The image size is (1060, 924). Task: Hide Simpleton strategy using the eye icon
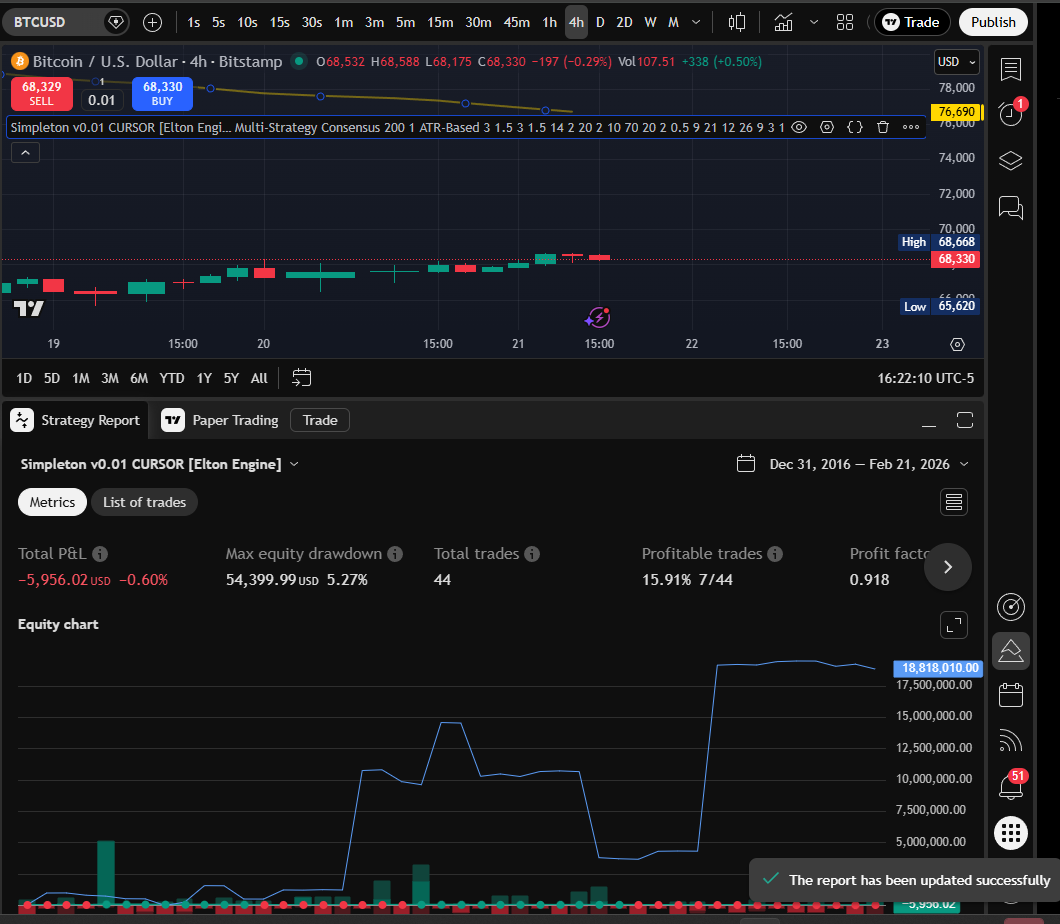pos(798,127)
